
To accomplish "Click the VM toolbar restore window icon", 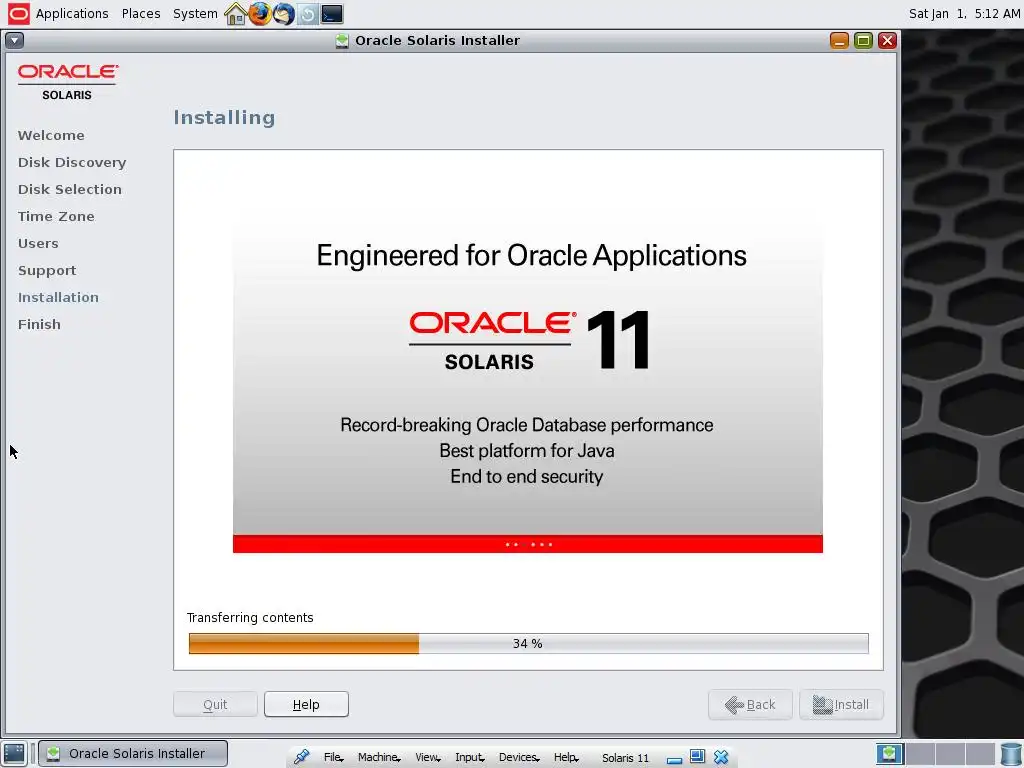I will (x=697, y=756).
